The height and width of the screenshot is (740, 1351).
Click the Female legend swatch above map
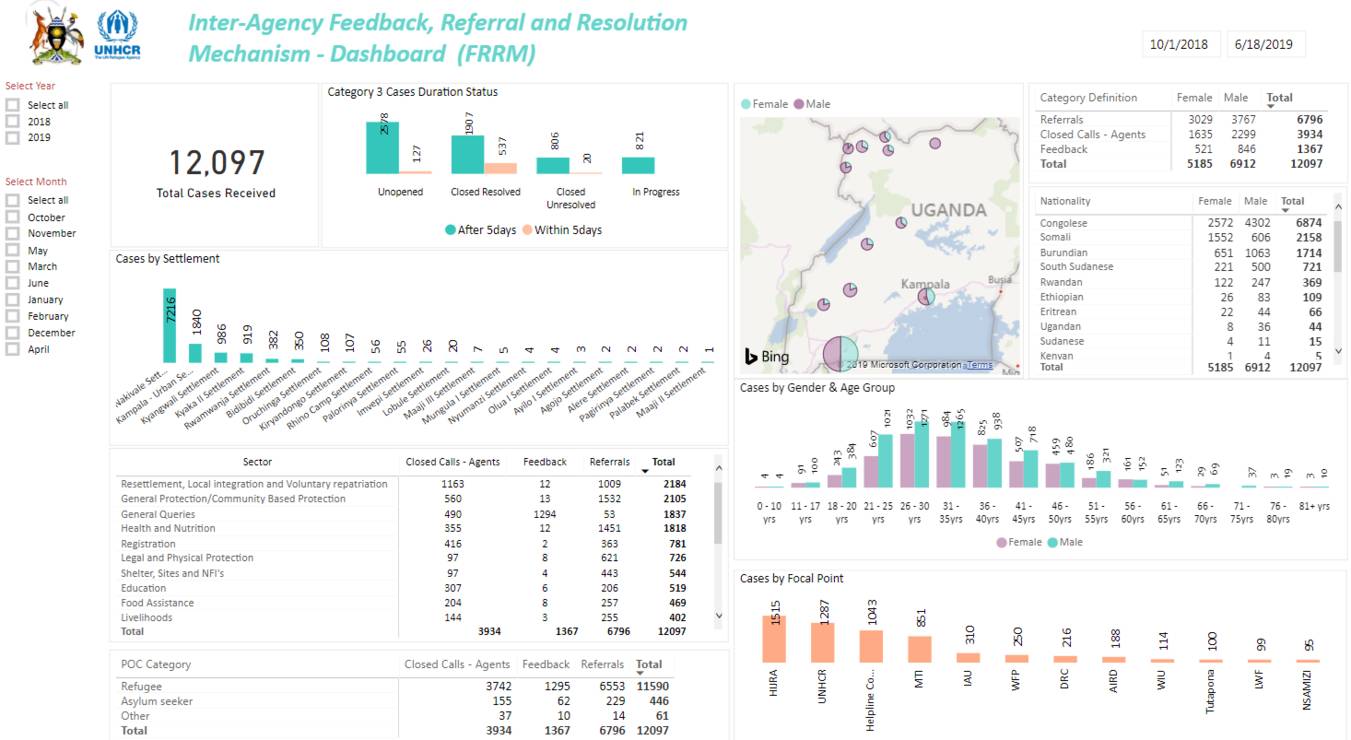click(x=746, y=104)
